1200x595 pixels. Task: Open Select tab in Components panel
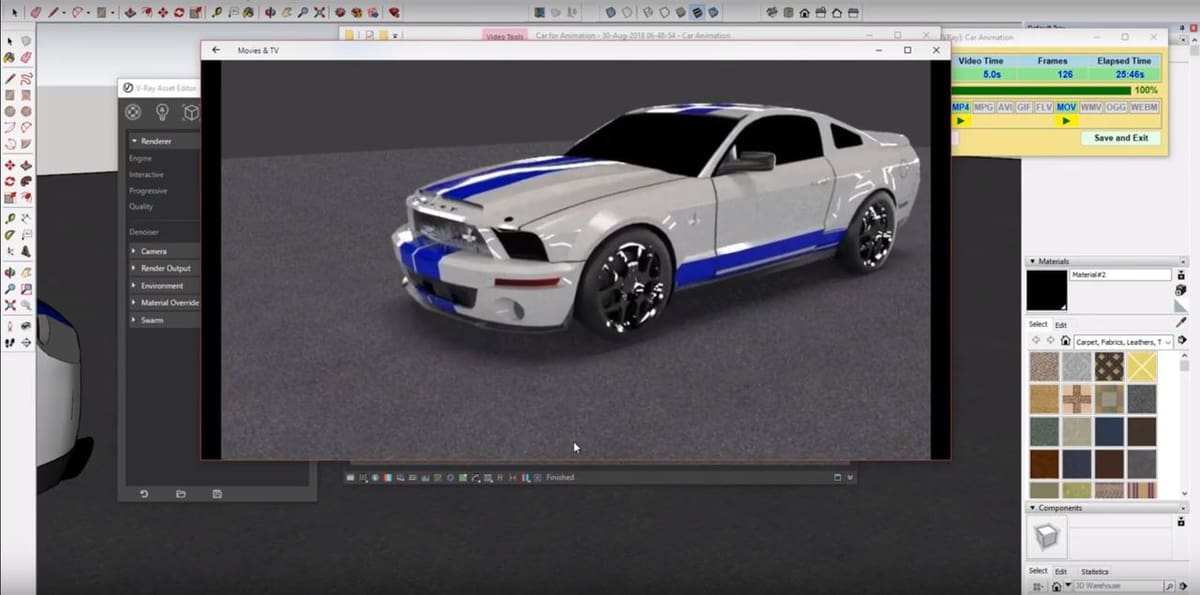pos(1038,571)
